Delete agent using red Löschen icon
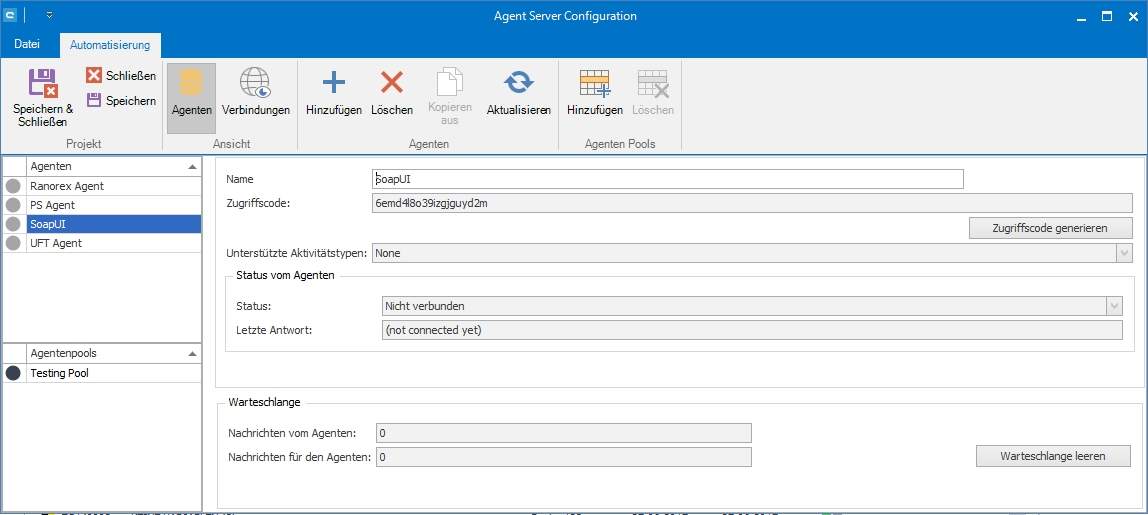1148x515 pixels. (392, 83)
